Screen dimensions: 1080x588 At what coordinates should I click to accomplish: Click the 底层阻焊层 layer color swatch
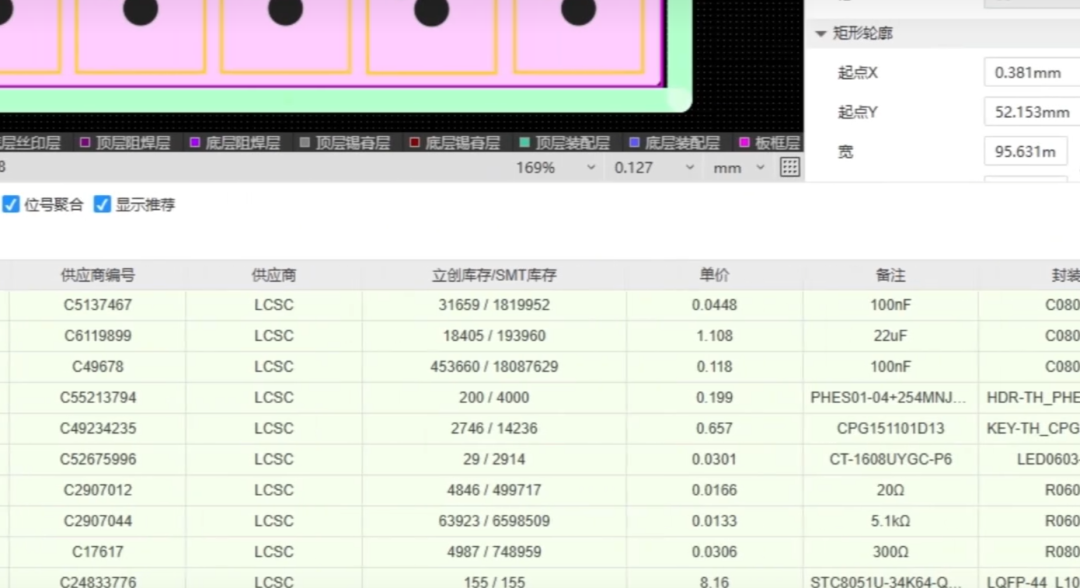click(195, 143)
